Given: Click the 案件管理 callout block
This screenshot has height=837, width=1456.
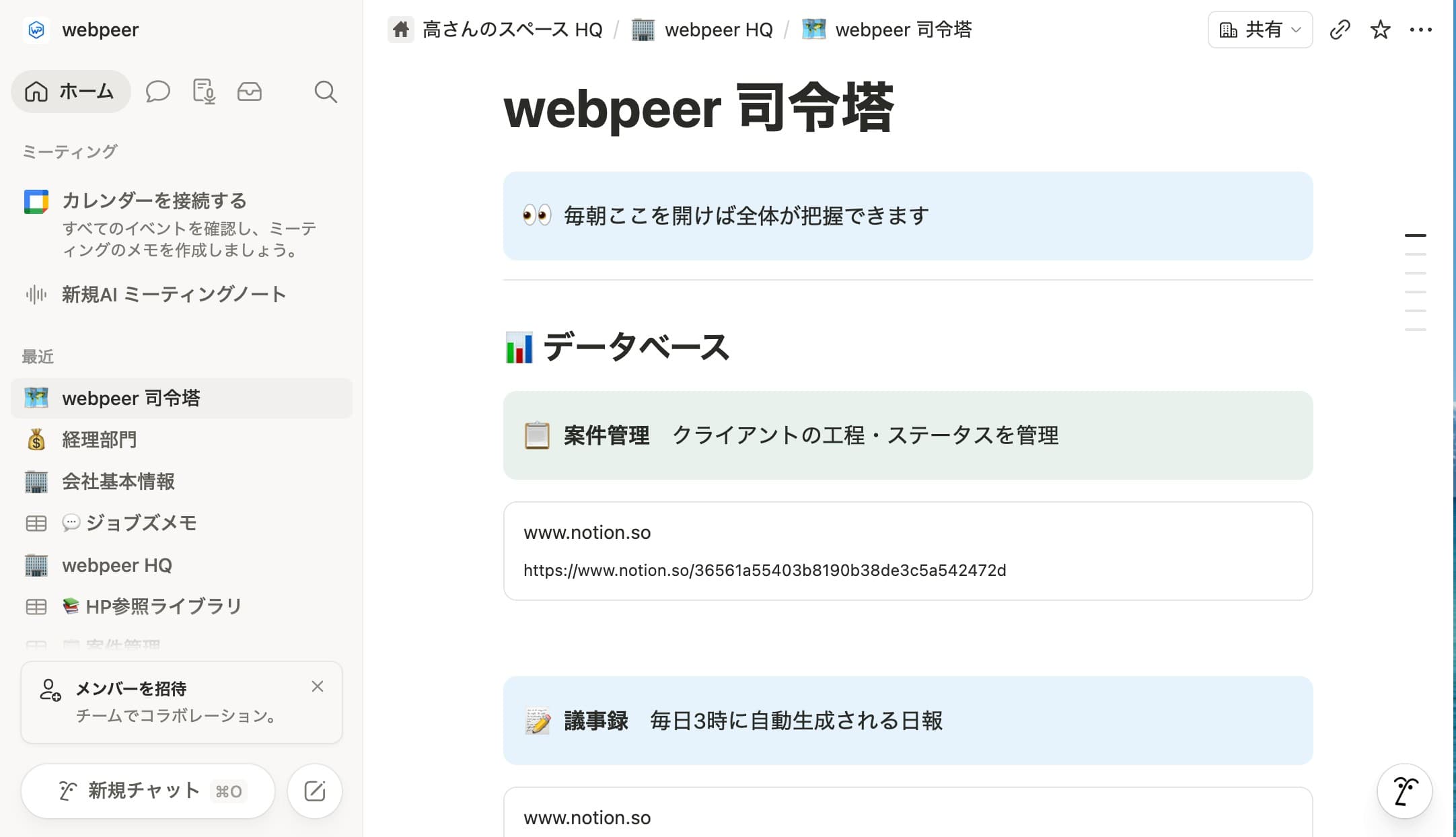Looking at the screenshot, I should click(x=908, y=435).
